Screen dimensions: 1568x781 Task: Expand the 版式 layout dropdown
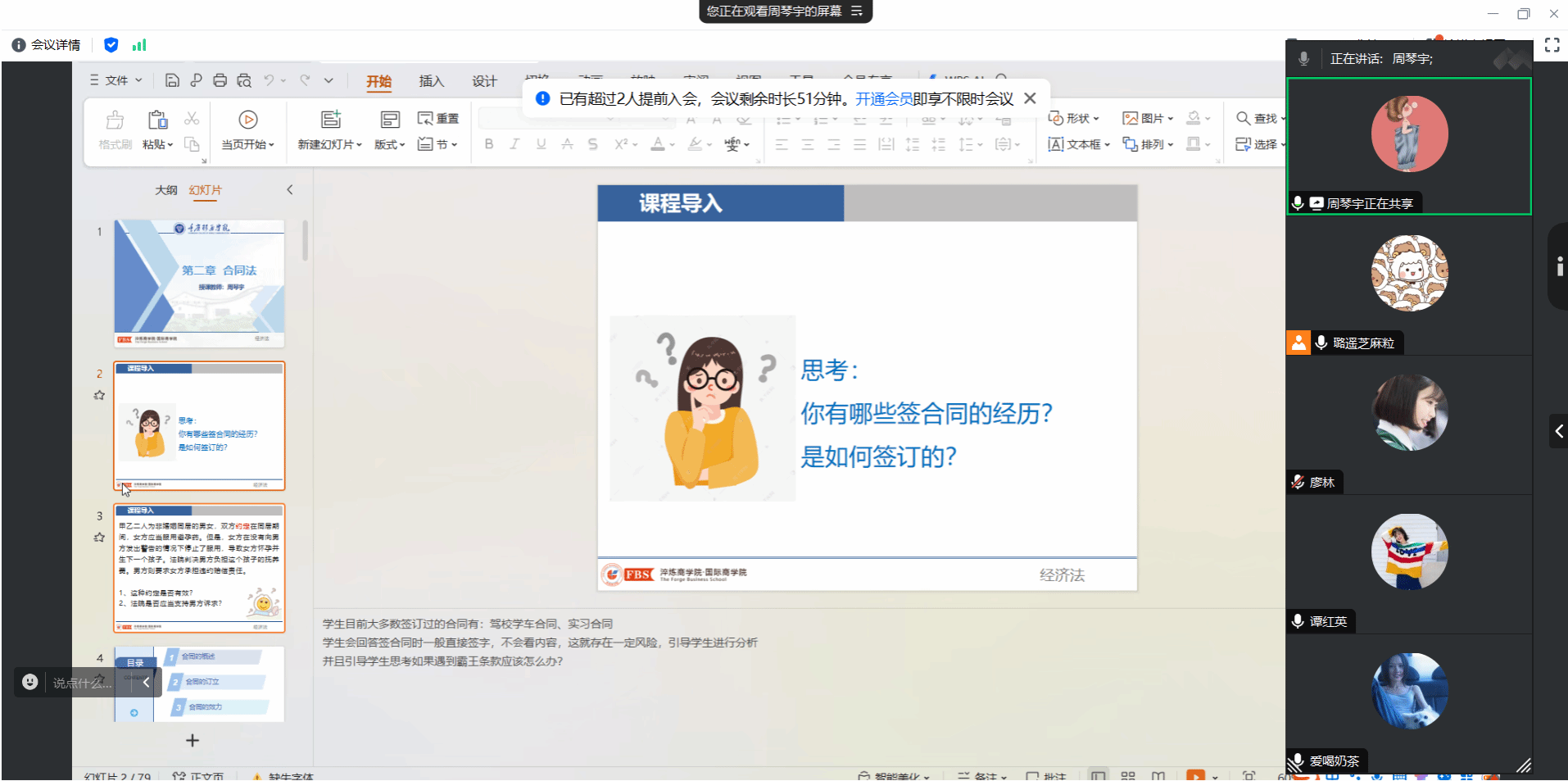click(x=390, y=144)
